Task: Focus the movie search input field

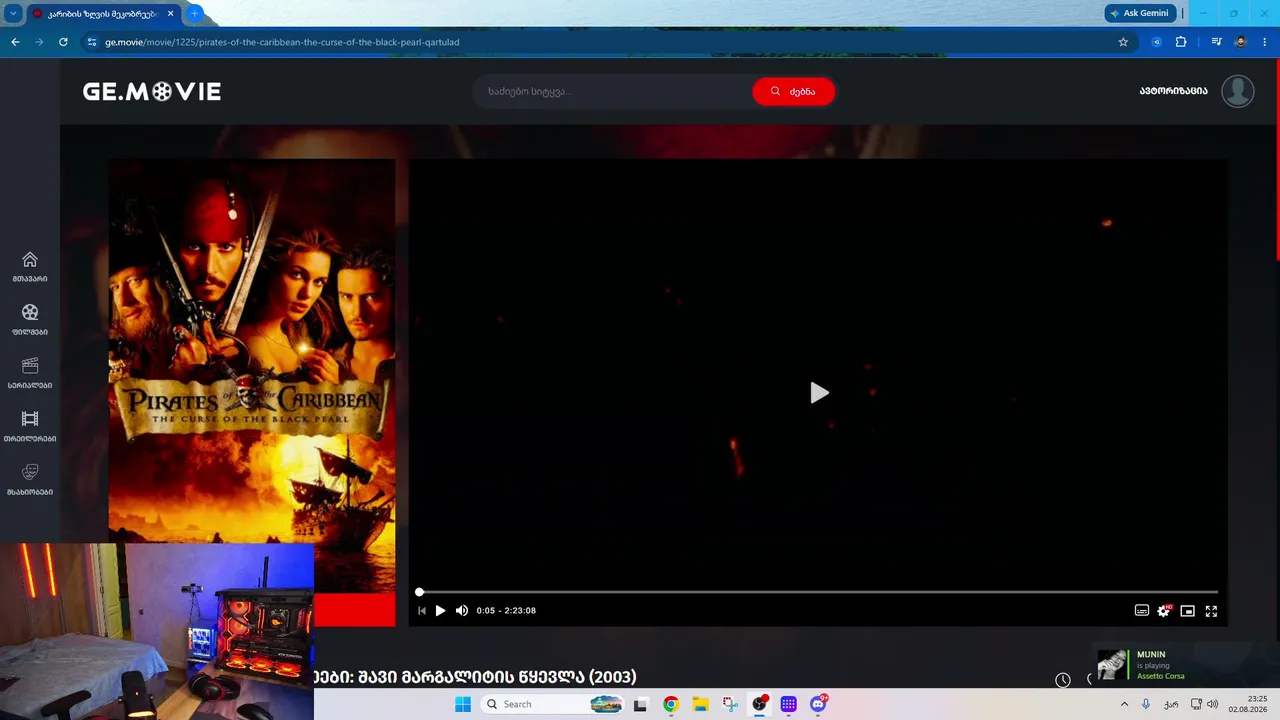Action: (612, 92)
